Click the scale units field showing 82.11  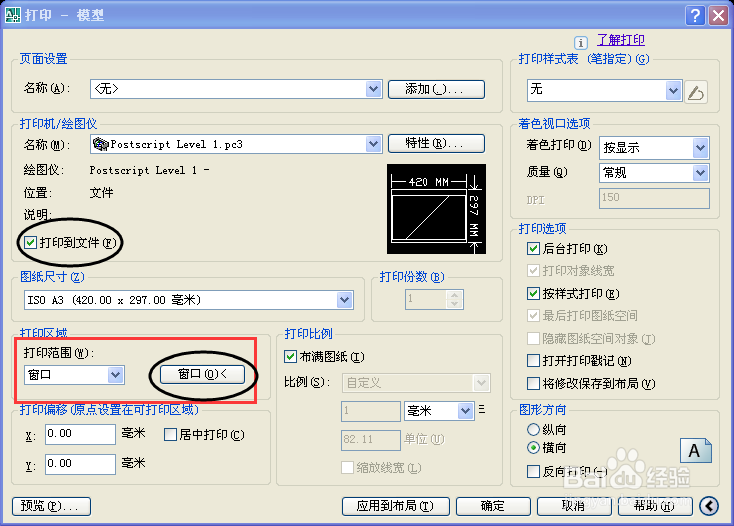point(371,440)
